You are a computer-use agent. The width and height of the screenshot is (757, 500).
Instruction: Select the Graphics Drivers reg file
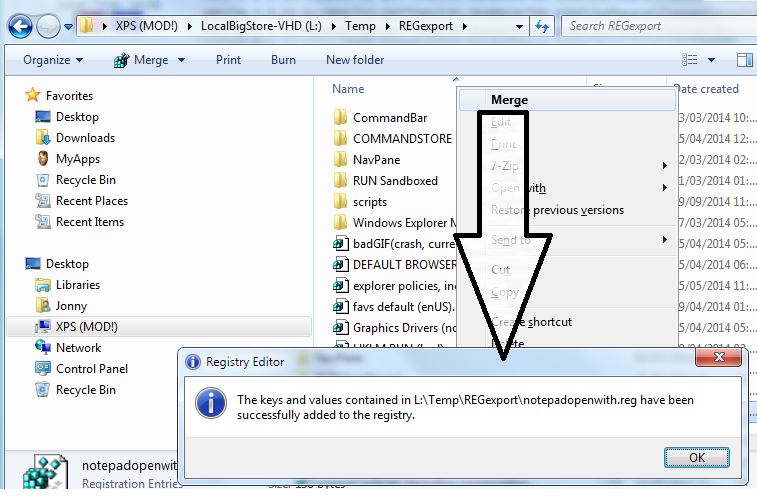pyautogui.click(x=395, y=328)
